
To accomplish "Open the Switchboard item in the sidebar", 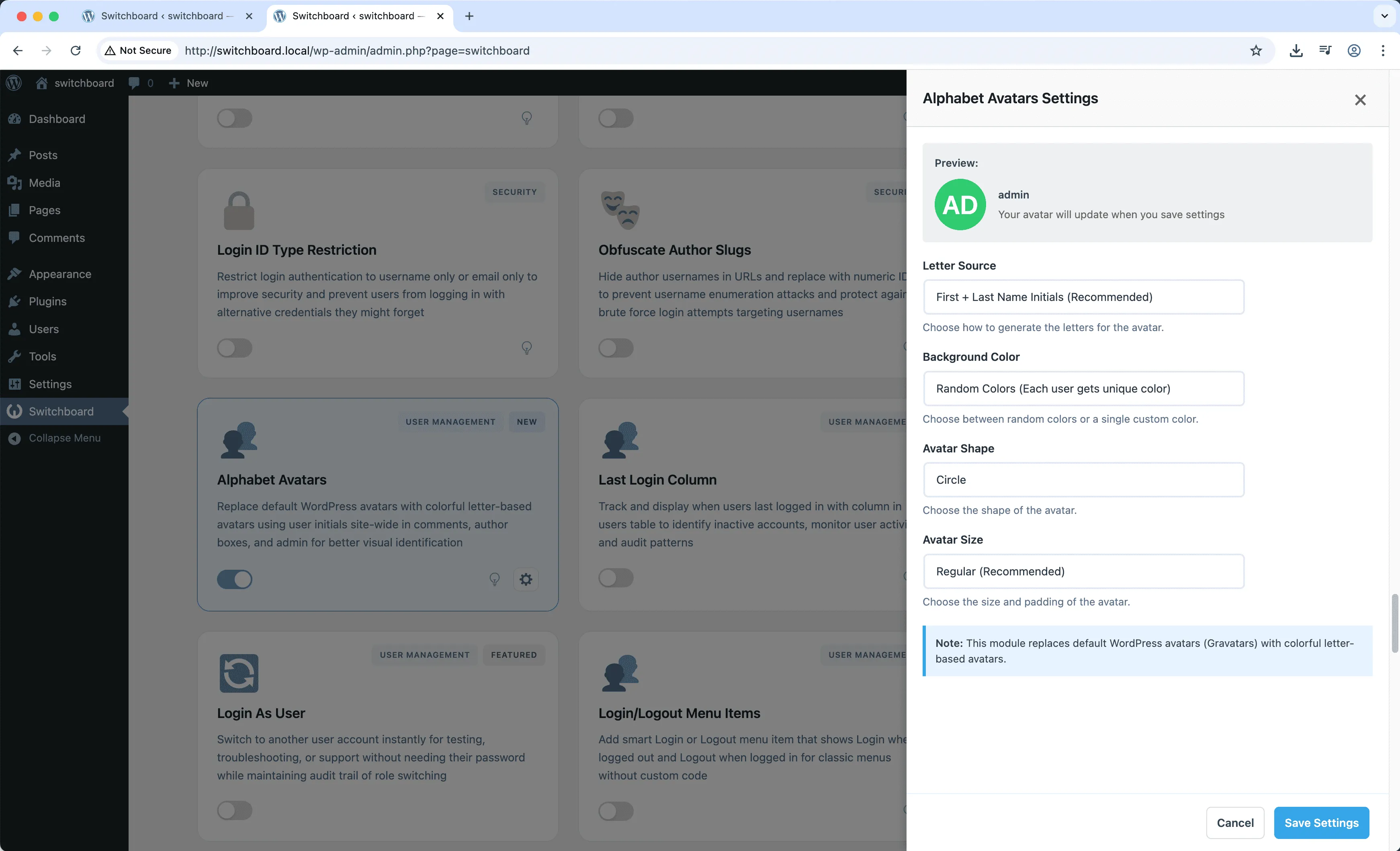I will (x=61, y=411).
